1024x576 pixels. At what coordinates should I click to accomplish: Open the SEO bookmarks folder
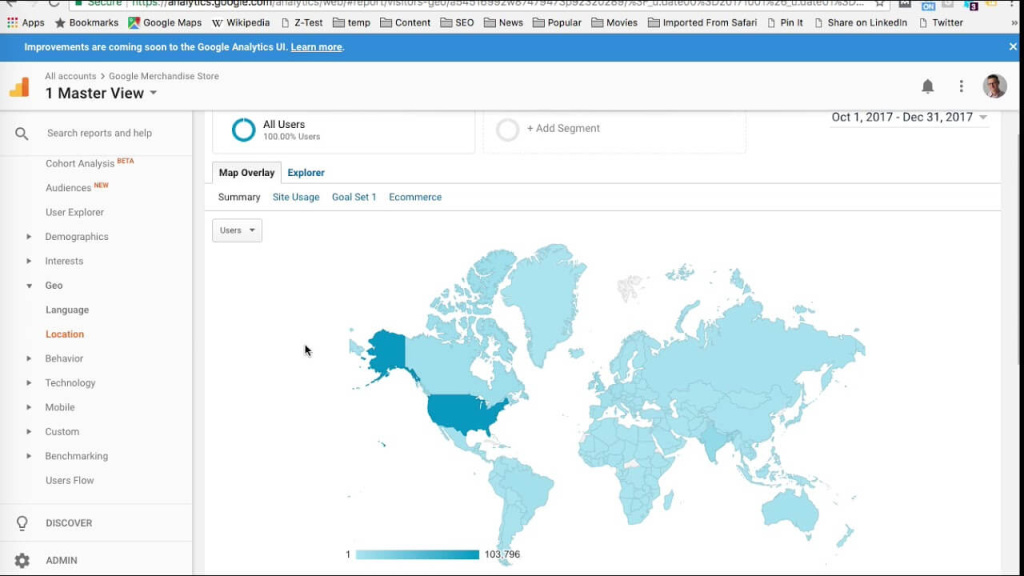pos(457,22)
